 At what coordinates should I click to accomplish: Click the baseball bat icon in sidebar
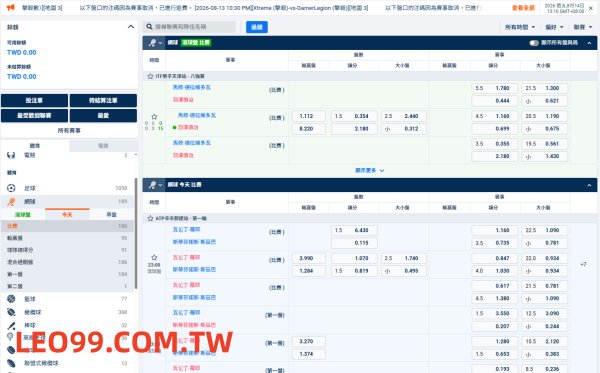tap(11, 326)
